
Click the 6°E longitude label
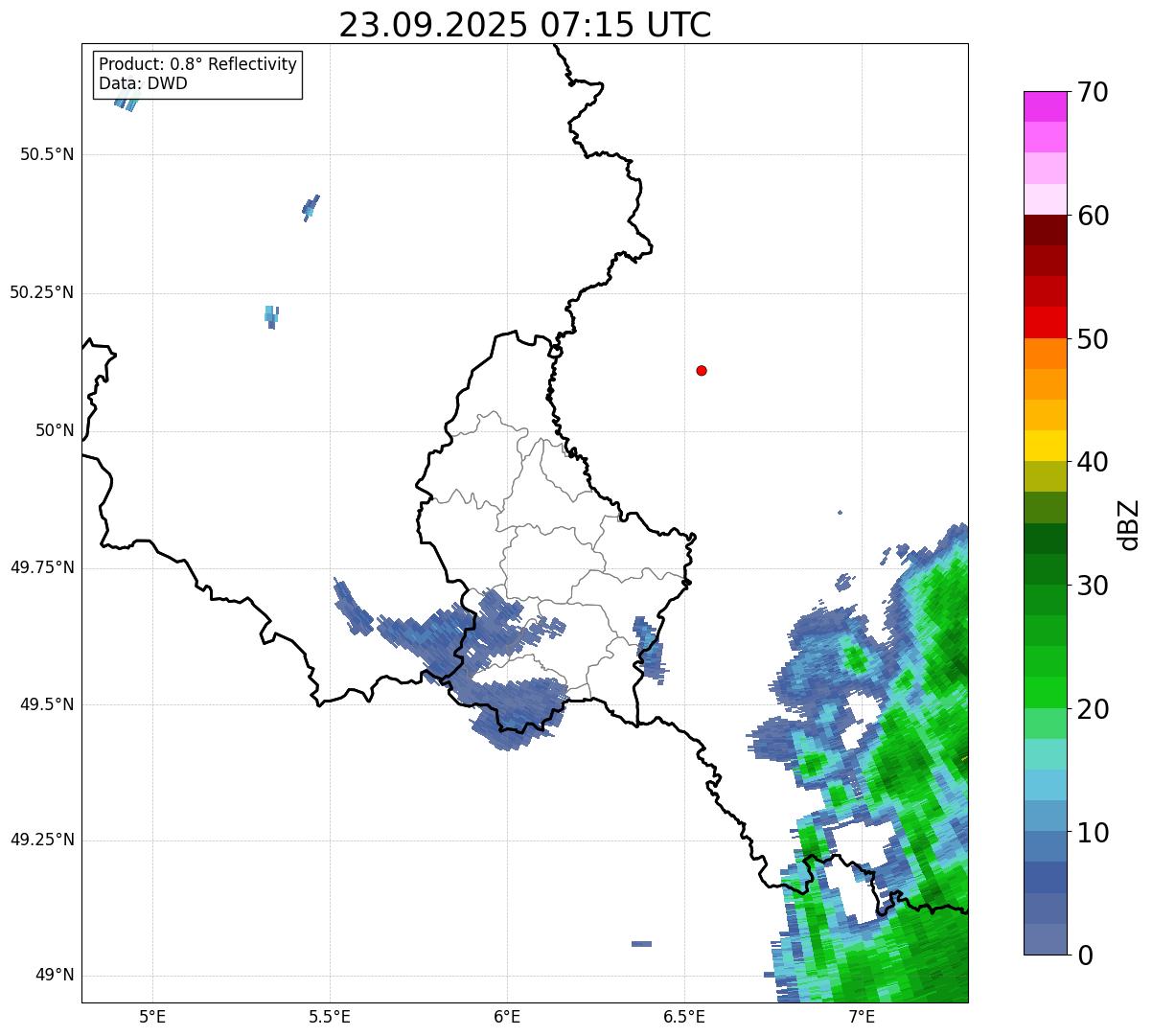point(507,1016)
